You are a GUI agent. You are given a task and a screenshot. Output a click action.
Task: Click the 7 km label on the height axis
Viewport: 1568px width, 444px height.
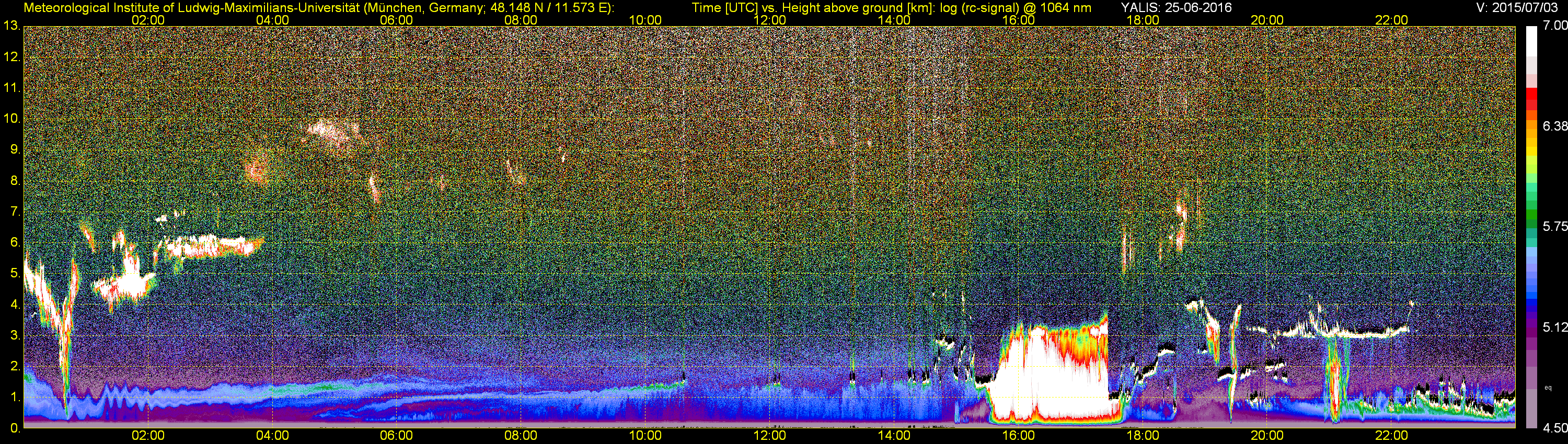(x=15, y=212)
